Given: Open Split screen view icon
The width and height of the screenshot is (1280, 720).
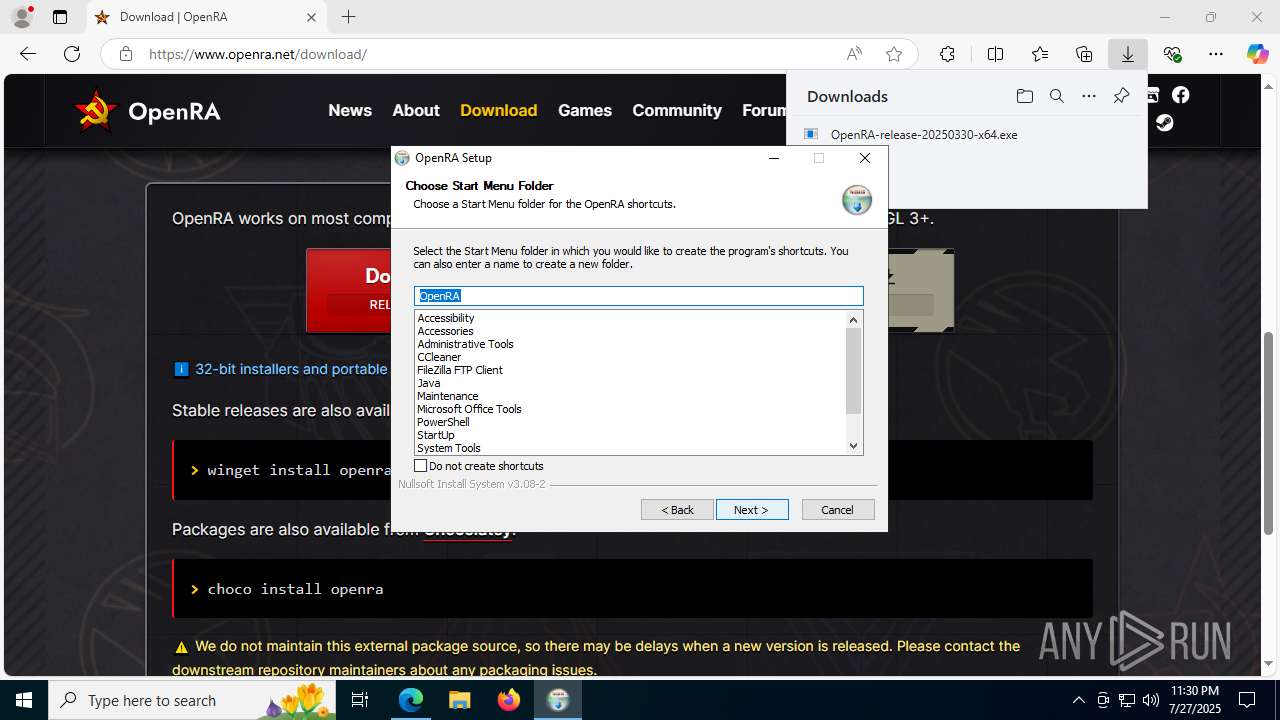Looking at the screenshot, I should click(x=995, y=54).
